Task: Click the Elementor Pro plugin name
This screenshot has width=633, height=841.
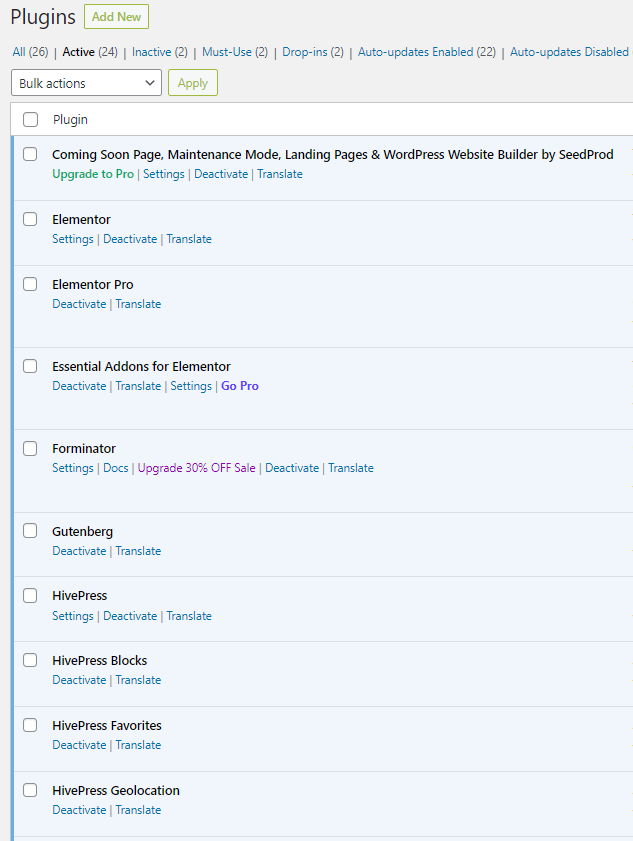Action: click(93, 285)
